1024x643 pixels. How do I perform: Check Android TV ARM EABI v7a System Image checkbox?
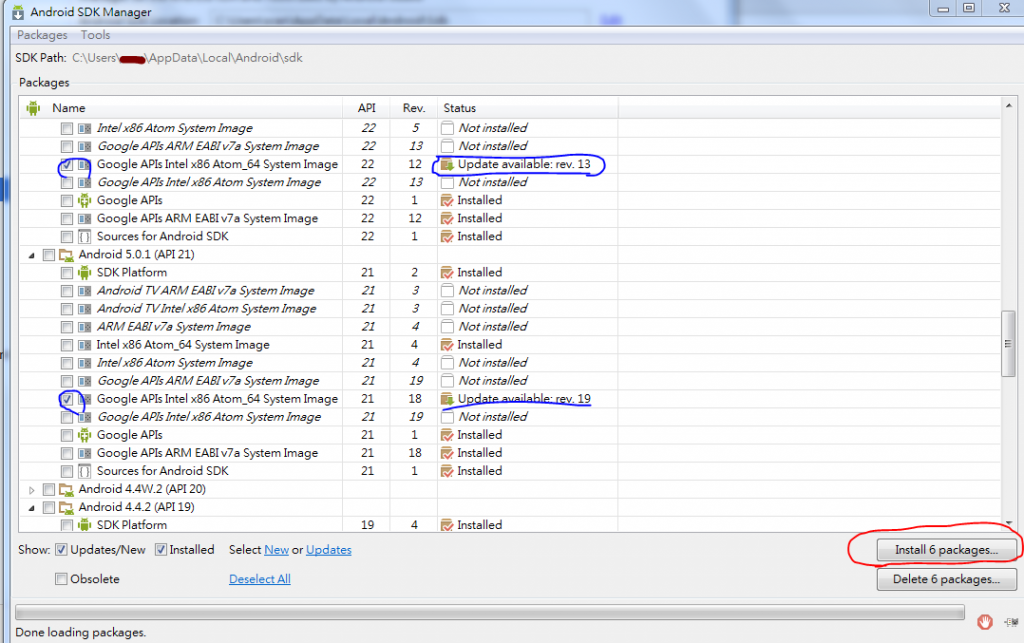point(67,290)
